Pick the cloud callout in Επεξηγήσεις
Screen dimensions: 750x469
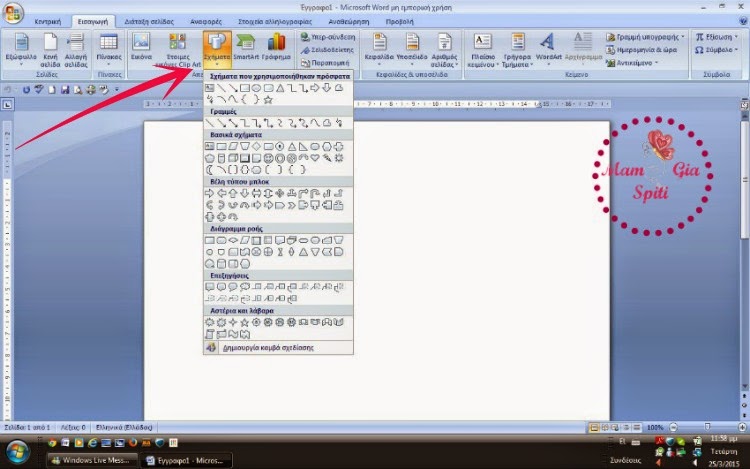coord(245,287)
